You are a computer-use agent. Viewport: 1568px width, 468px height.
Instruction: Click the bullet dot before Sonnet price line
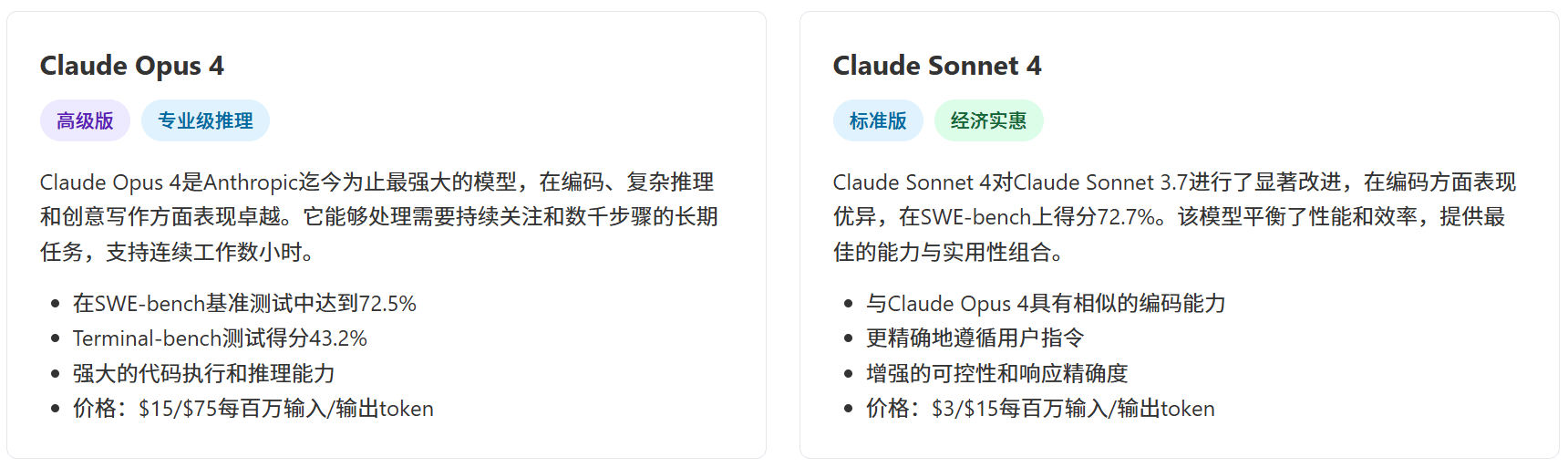tap(849, 409)
